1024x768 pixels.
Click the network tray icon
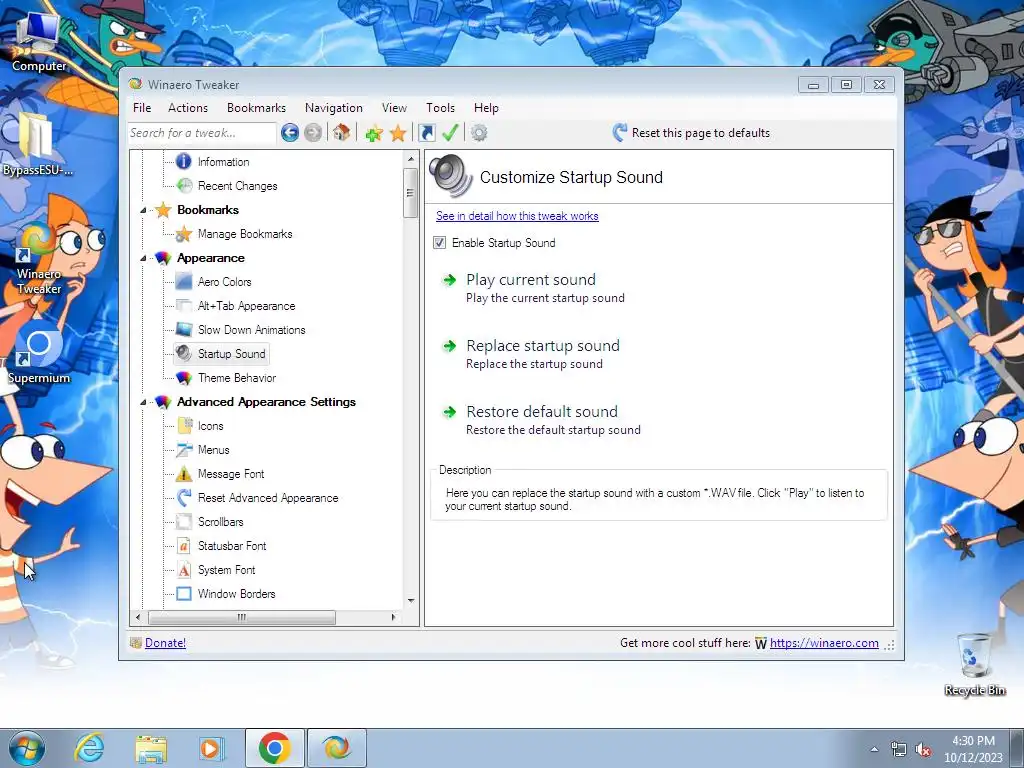[x=899, y=750]
